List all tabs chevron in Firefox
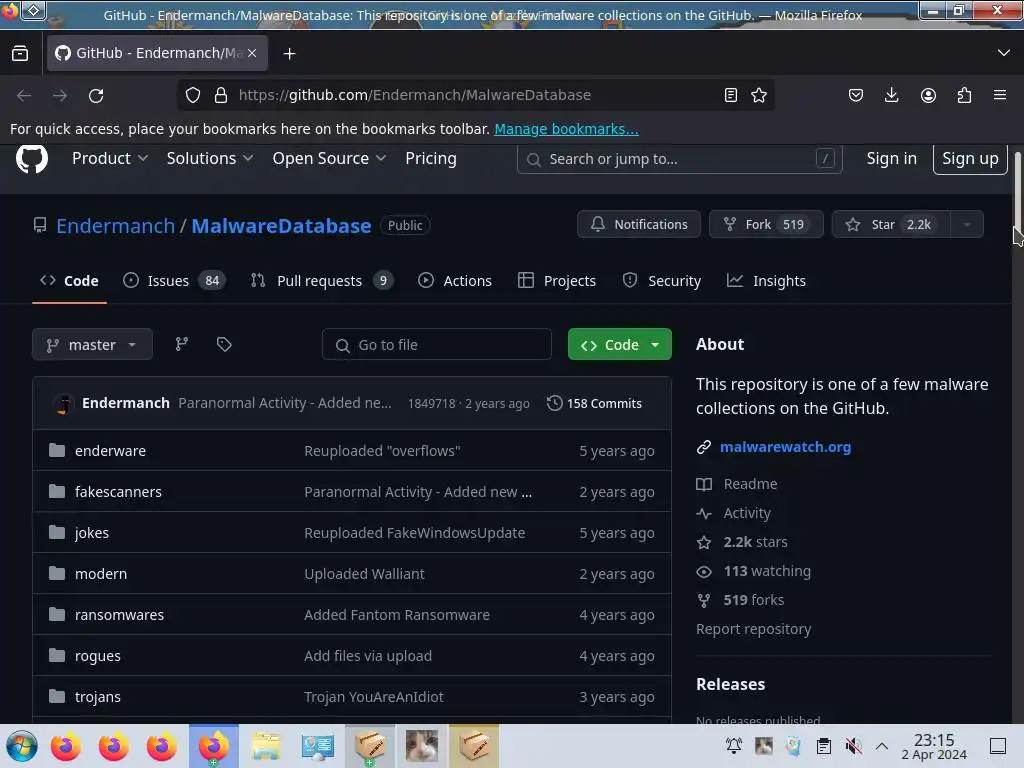This screenshot has height=768, width=1024. (x=1004, y=53)
